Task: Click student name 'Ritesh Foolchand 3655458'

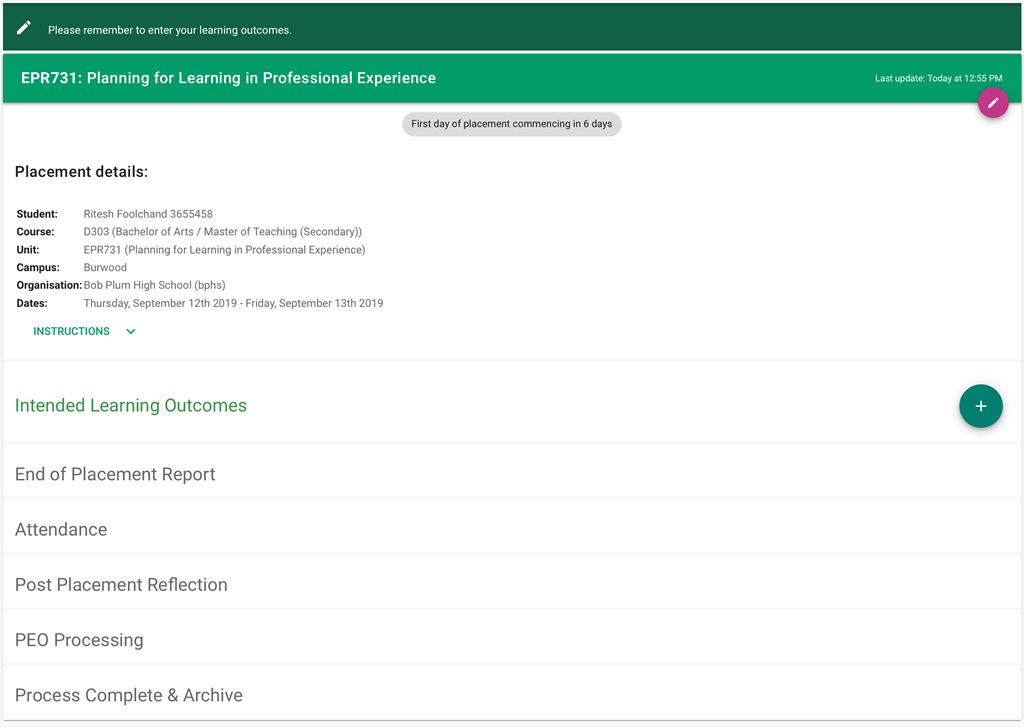Action: click(x=148, y=214)
